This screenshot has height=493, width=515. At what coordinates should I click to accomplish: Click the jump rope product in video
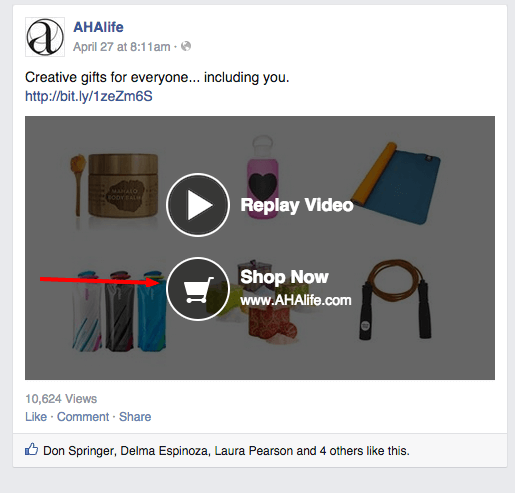[395, 299]
